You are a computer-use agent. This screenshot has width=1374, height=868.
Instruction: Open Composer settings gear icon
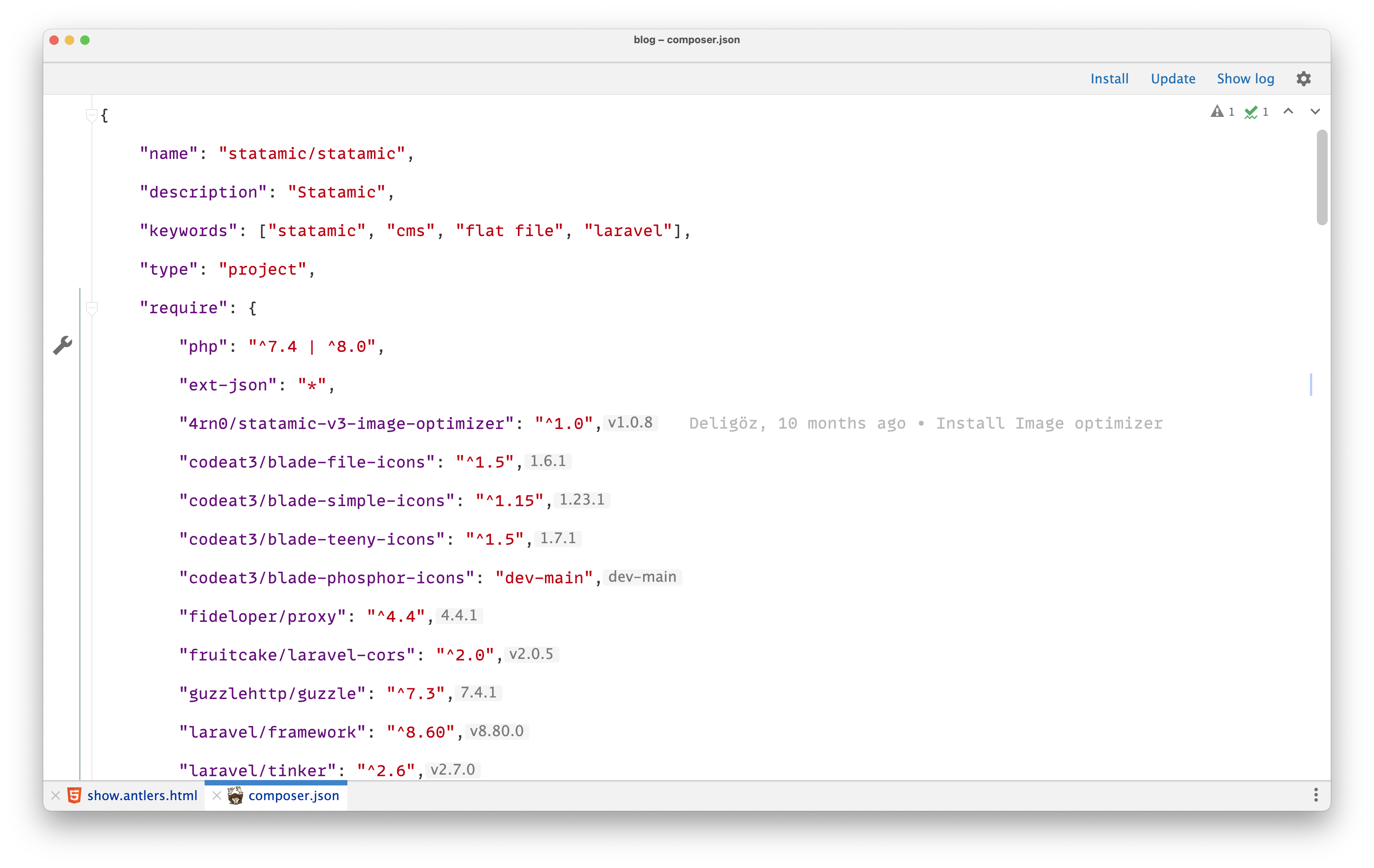pyautogui.click(x=1303, y=79)
